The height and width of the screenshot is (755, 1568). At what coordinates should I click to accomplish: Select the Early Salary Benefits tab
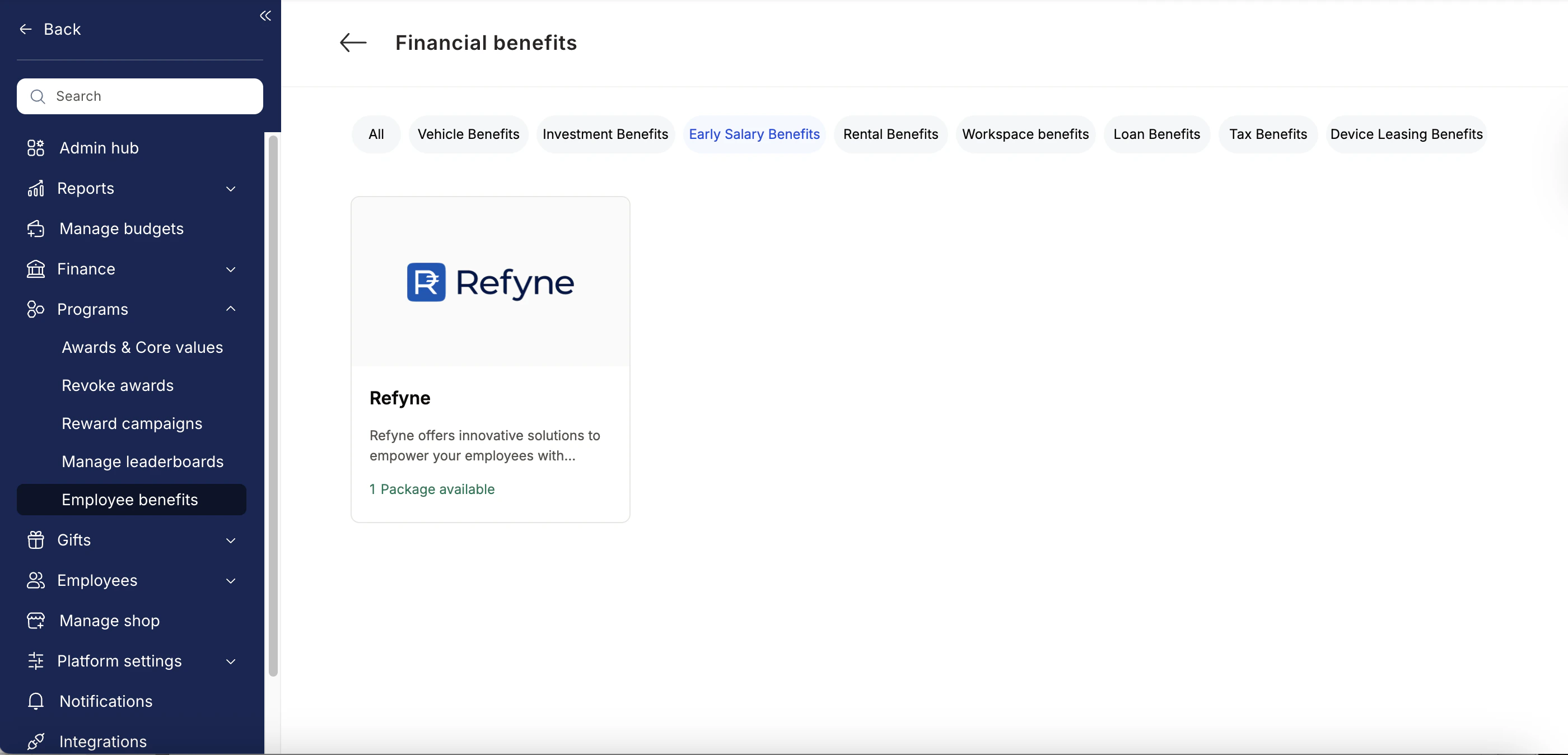click(x=754, y=134)
